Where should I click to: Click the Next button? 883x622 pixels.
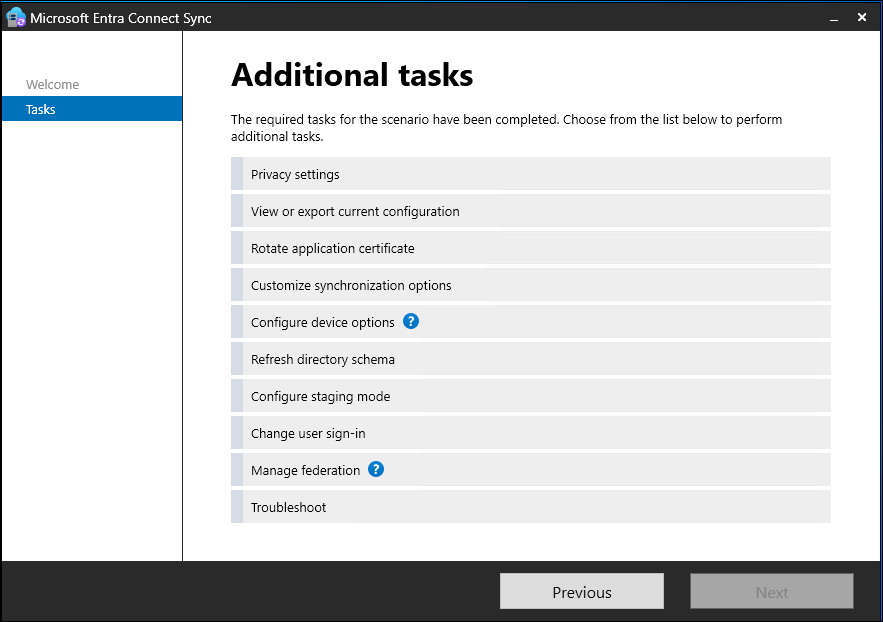pos(771,592)
